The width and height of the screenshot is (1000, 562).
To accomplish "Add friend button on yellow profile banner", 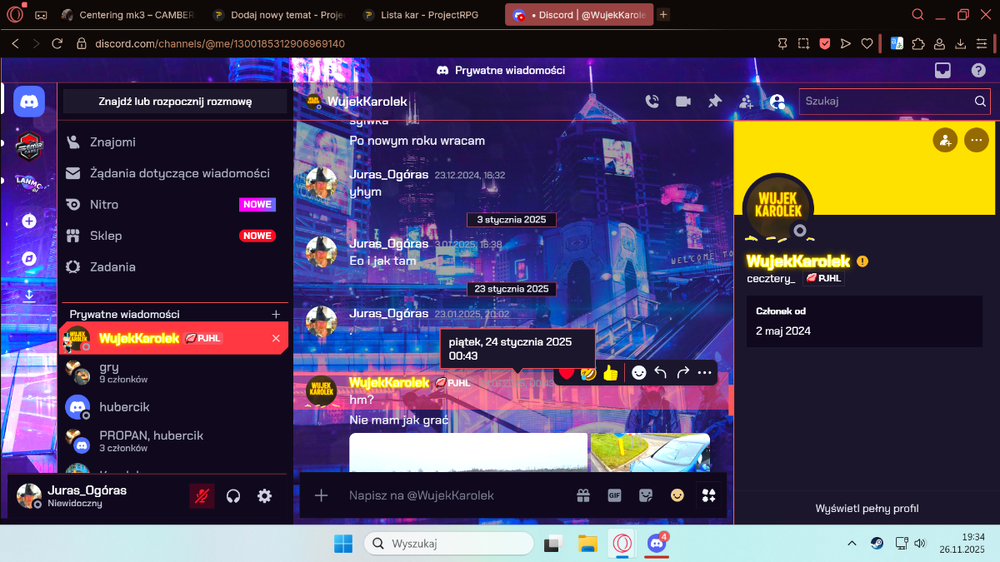I will tap(945, 140).
